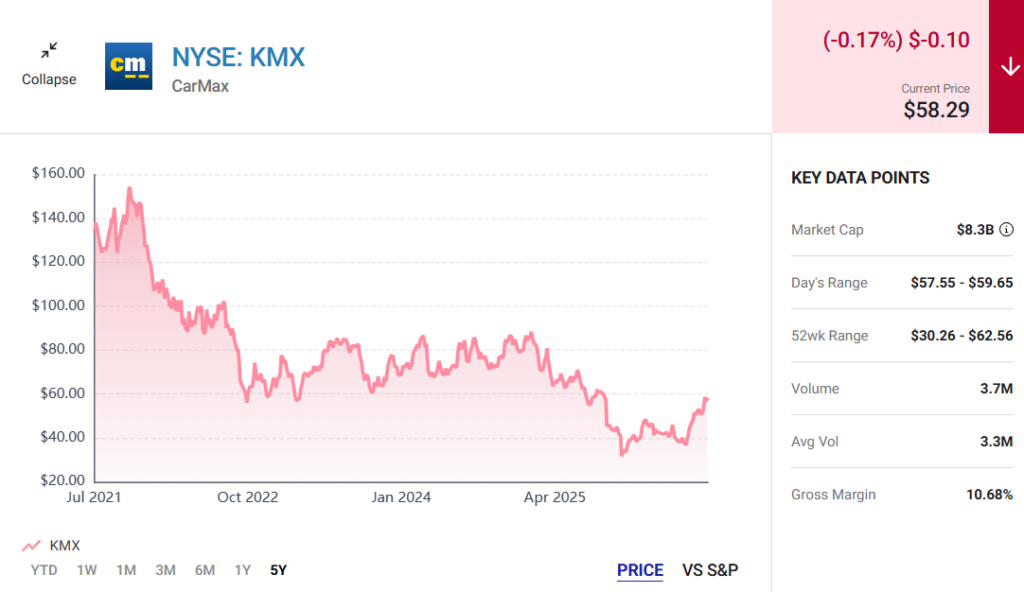
Task: Switch chart to 1M range
Action: 126,570
